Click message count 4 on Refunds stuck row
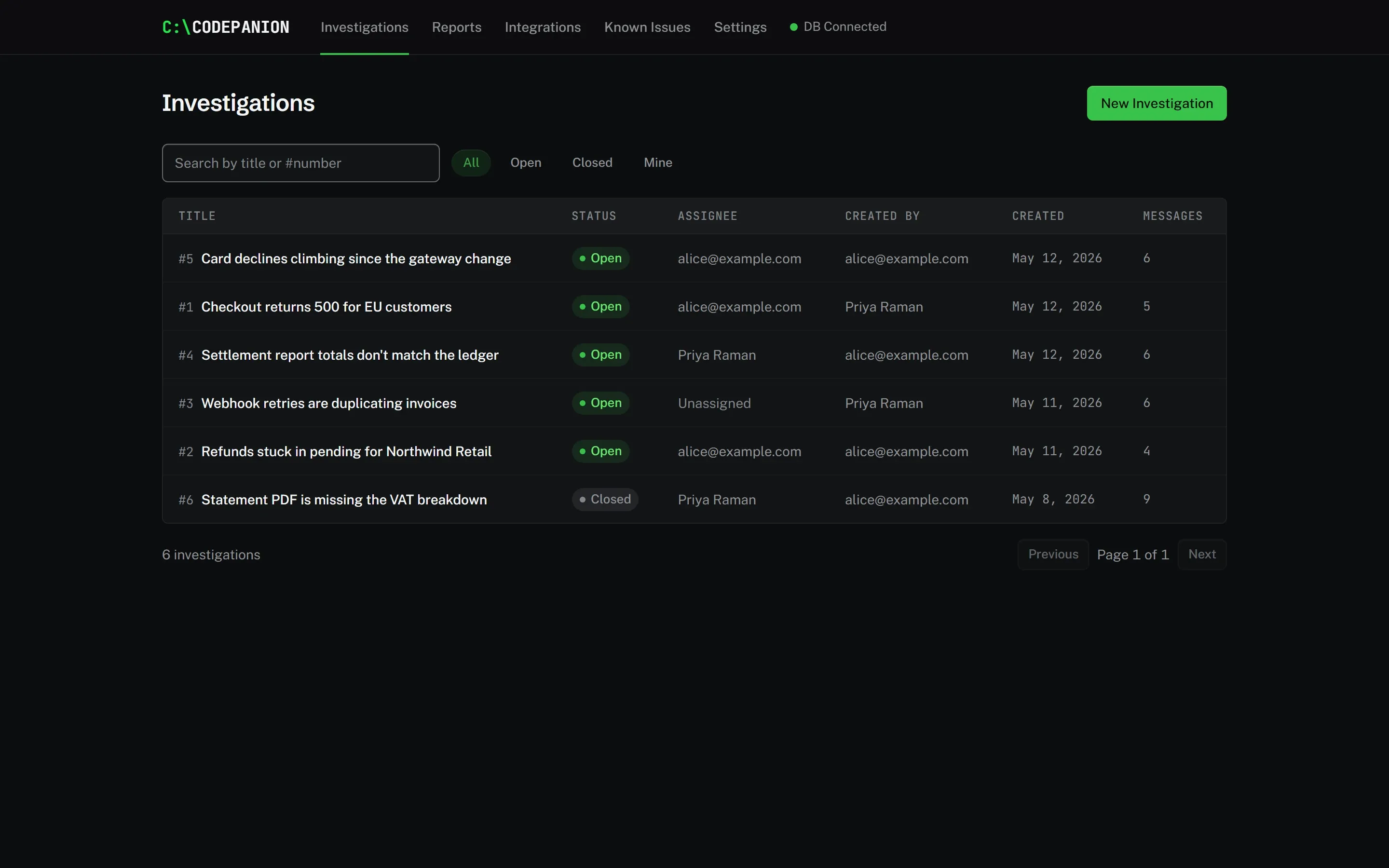This screenshot has height=868, width=1389. (x=1146, y=451)
